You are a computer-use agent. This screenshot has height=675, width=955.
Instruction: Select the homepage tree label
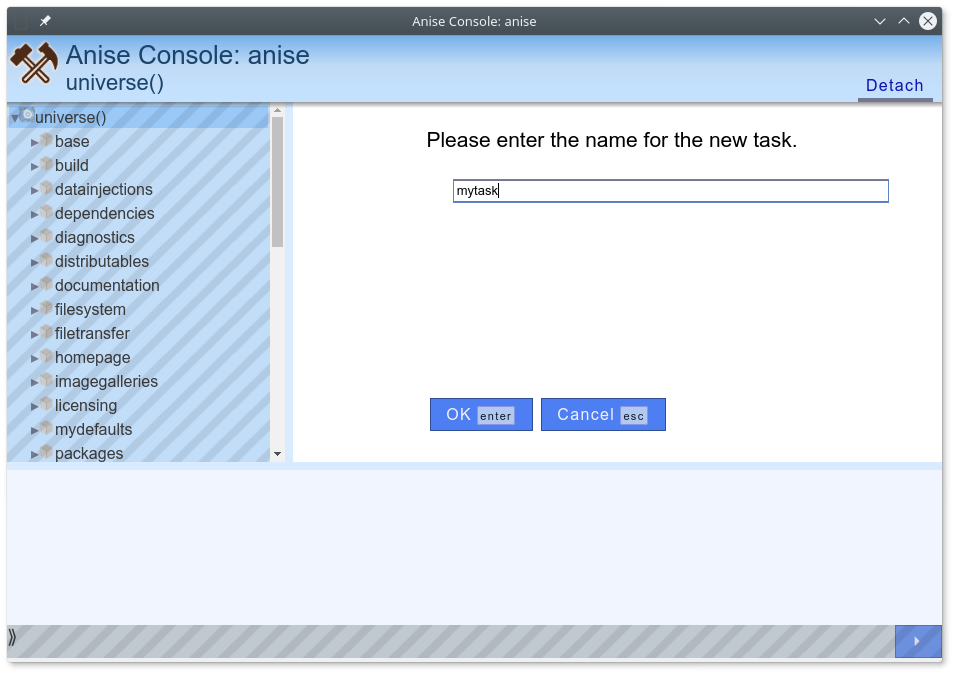(x=93, y=357)
